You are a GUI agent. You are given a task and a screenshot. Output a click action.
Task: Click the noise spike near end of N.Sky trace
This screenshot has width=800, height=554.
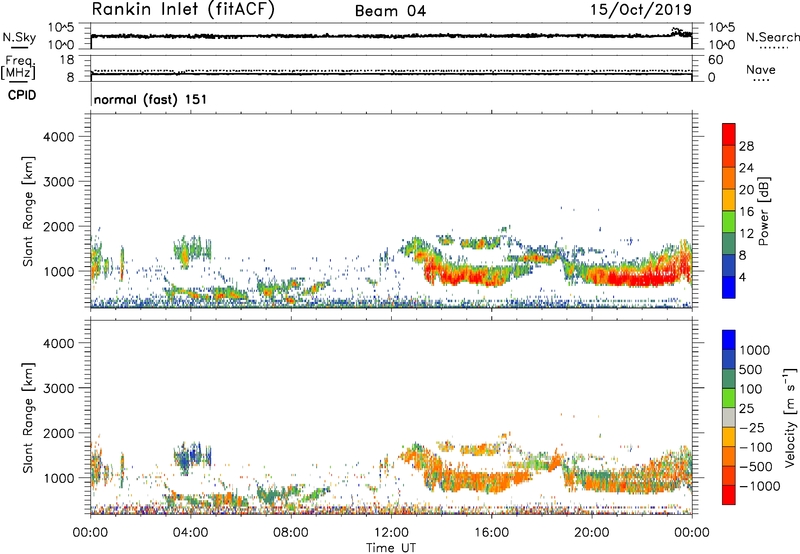click(677, 32)
